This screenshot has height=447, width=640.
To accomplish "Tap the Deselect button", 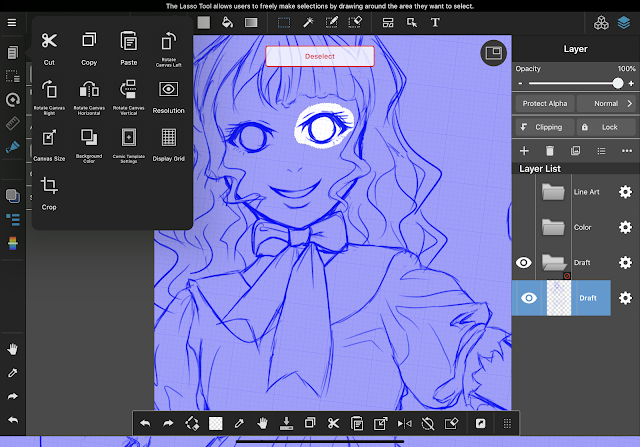I will pos(320,56).
